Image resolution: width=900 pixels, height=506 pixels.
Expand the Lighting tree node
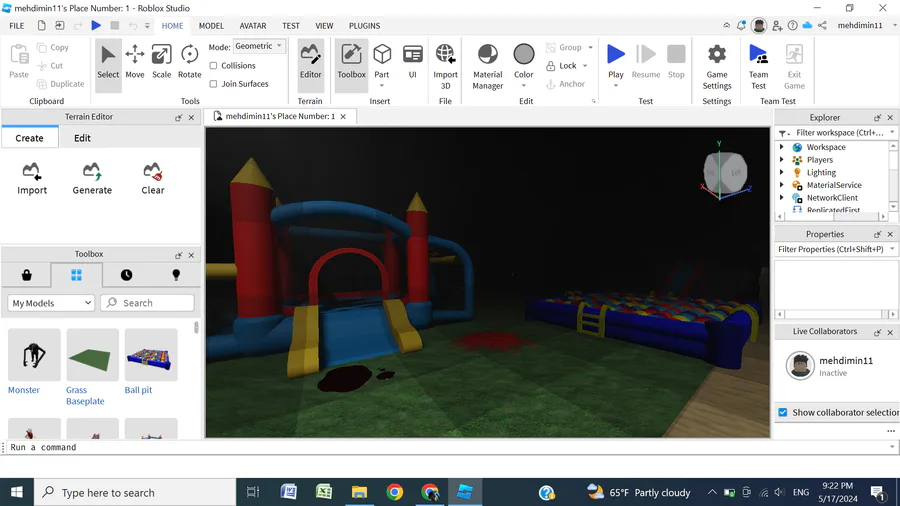(781, 172)
